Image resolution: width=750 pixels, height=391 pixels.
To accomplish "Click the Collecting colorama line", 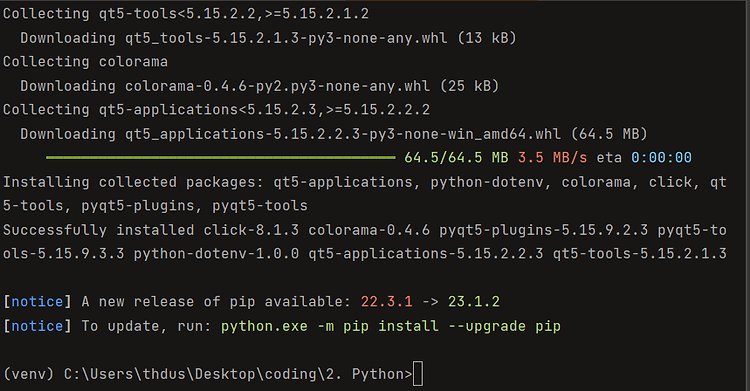I will click(85, 62).
